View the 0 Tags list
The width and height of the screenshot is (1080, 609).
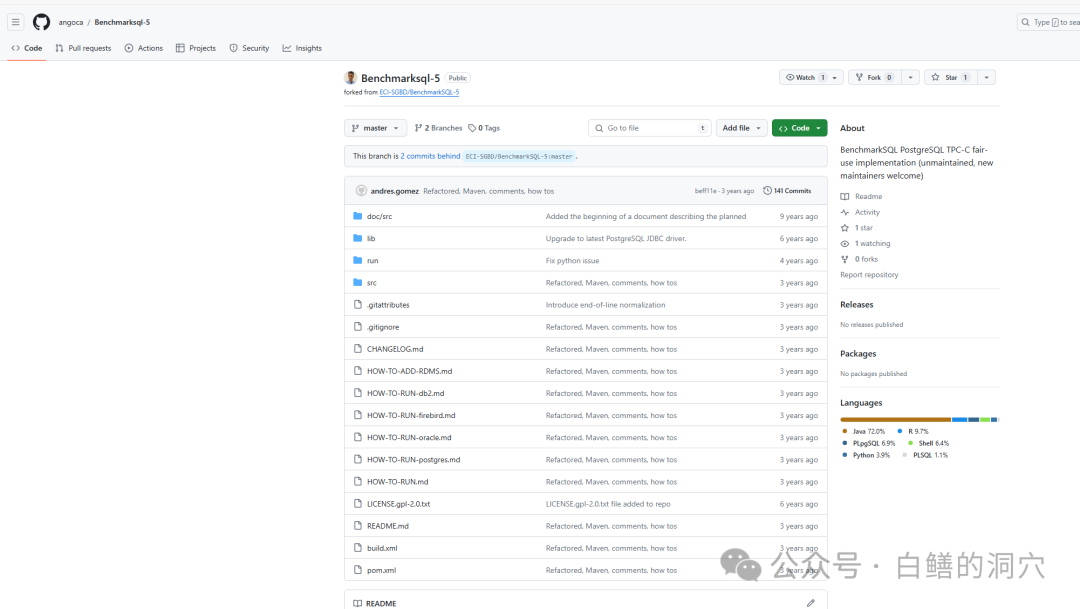[484, 128]
